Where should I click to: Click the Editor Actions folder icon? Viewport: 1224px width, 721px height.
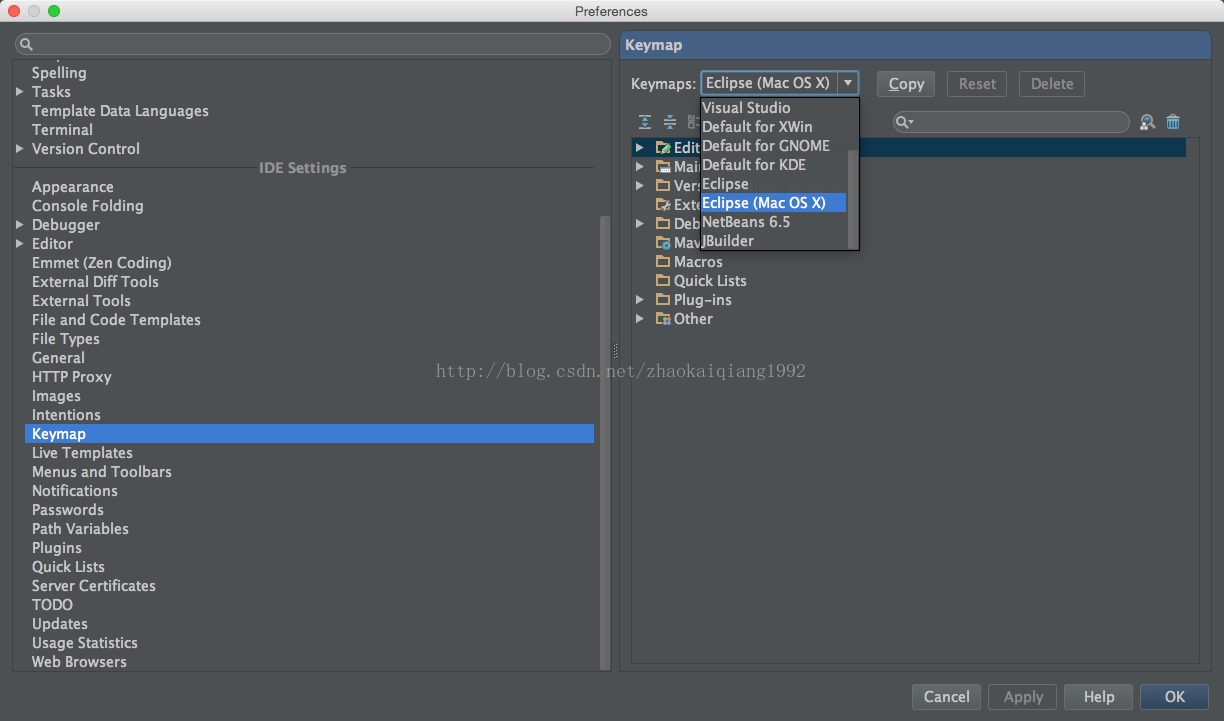pos(663,148)
